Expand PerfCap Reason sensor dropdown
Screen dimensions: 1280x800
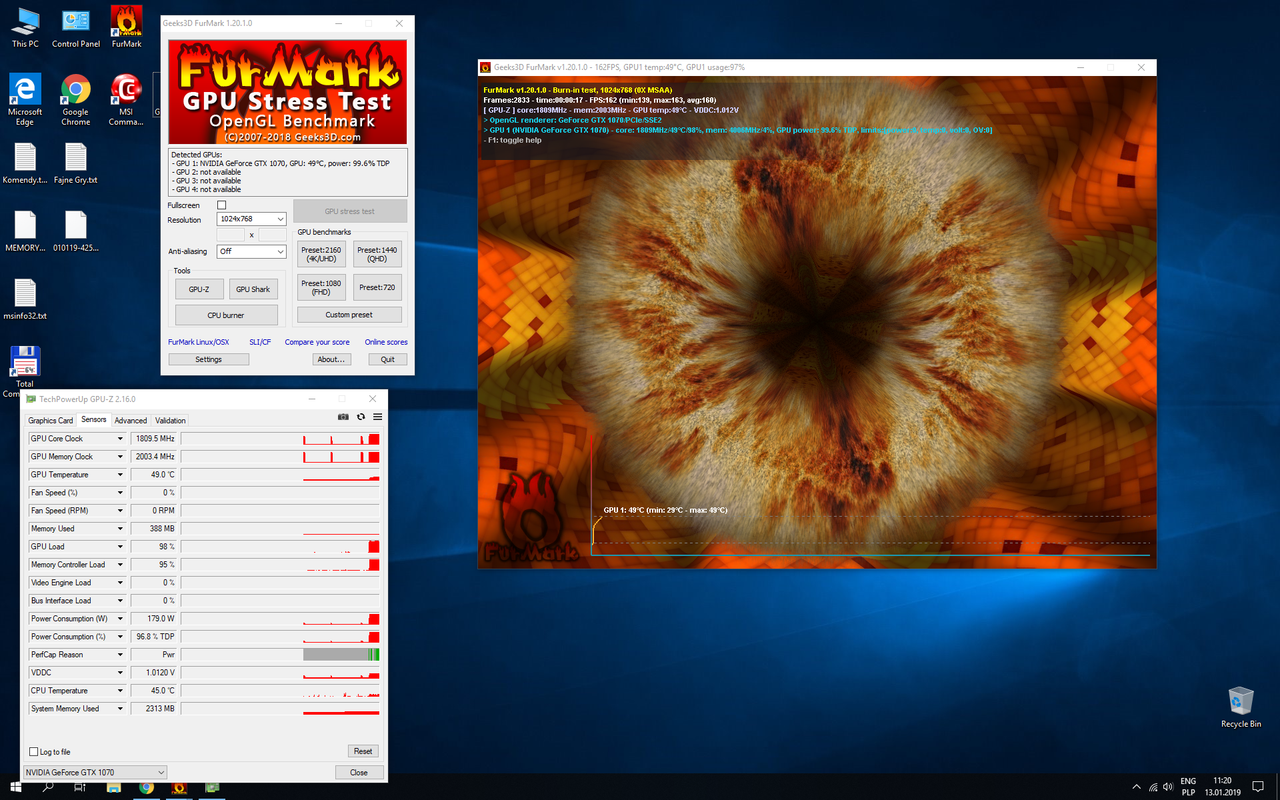pyautogui.click(x=120, y=655)
